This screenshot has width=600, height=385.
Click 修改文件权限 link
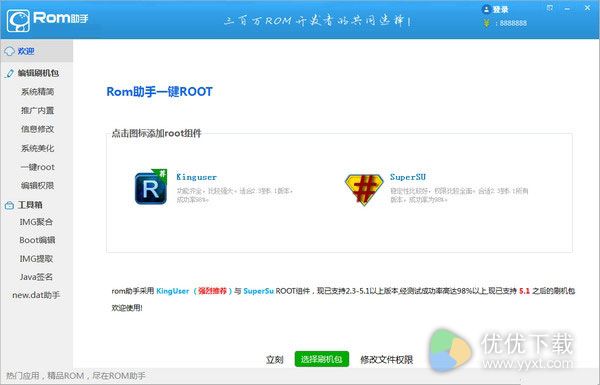(386, 359)
